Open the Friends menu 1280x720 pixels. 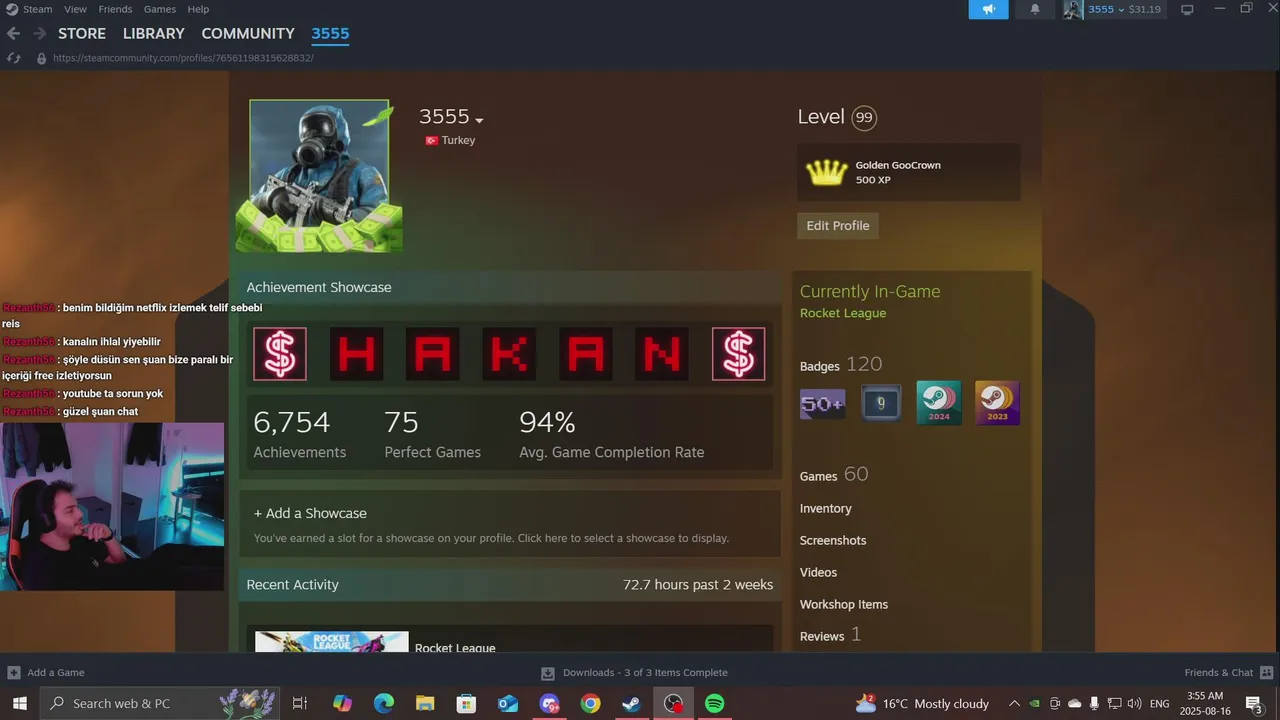(x=115, y=9)
